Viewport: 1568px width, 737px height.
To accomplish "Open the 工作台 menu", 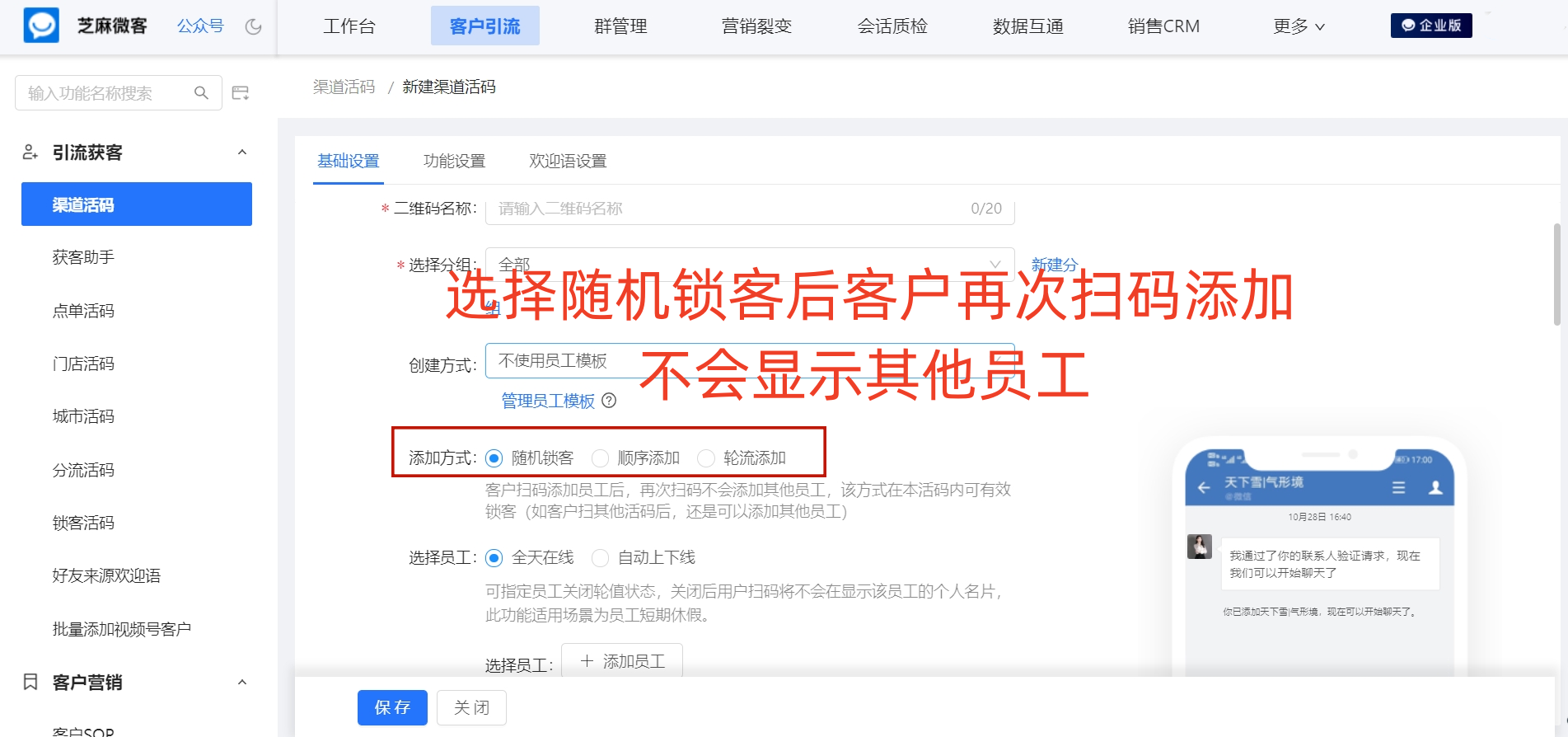I will click(349, 26).
